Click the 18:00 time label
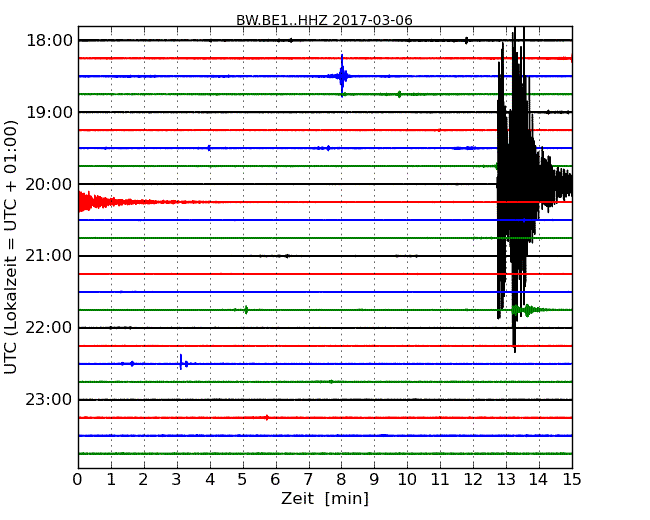Viewport: 650px width, 520px height. click(x=49, y=41)
